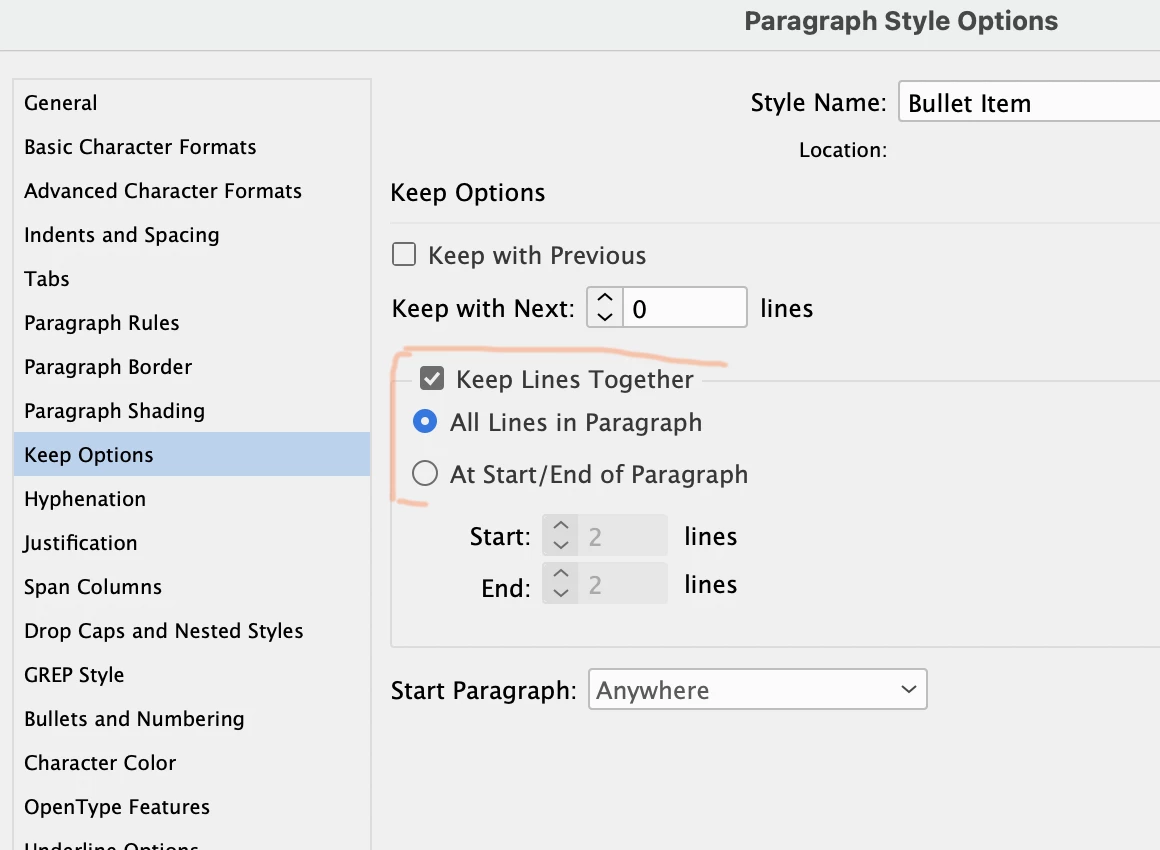The height and width of the screenshot is (850, 1160).
Task: Uncheck the Keep Lines Together checkbox
Action: pos(432,379)
